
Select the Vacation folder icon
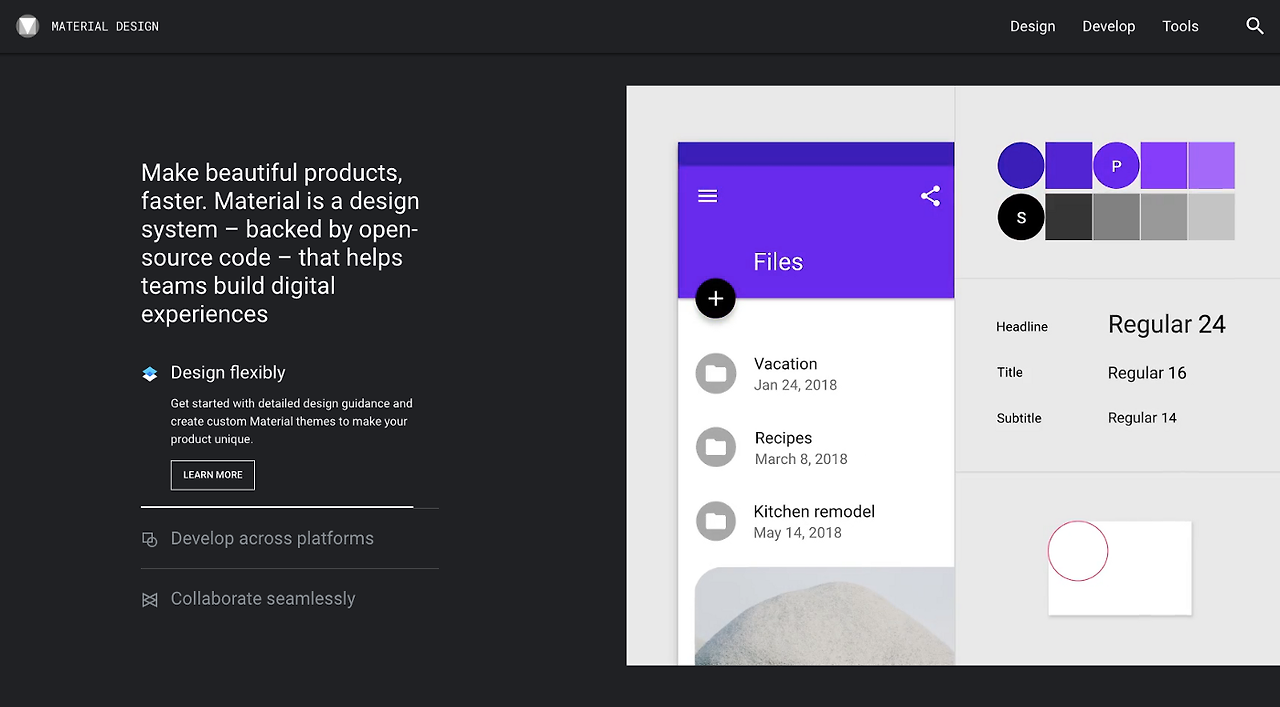716,374
